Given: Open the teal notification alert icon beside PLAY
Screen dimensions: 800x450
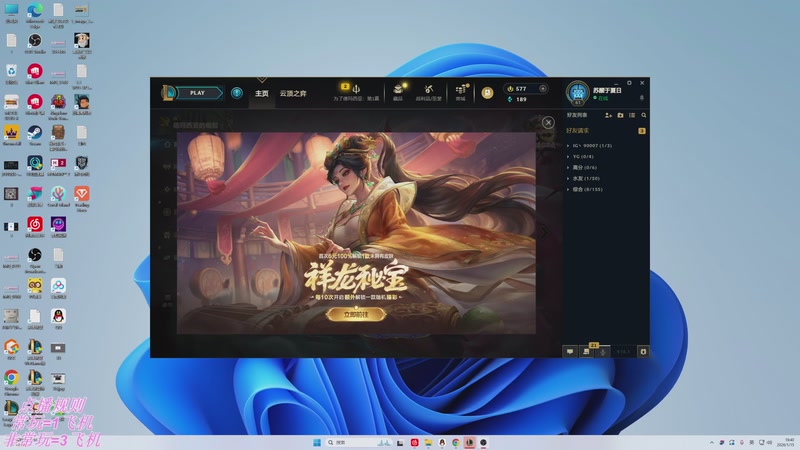Looking at the screenshot, I should [237, 93].
